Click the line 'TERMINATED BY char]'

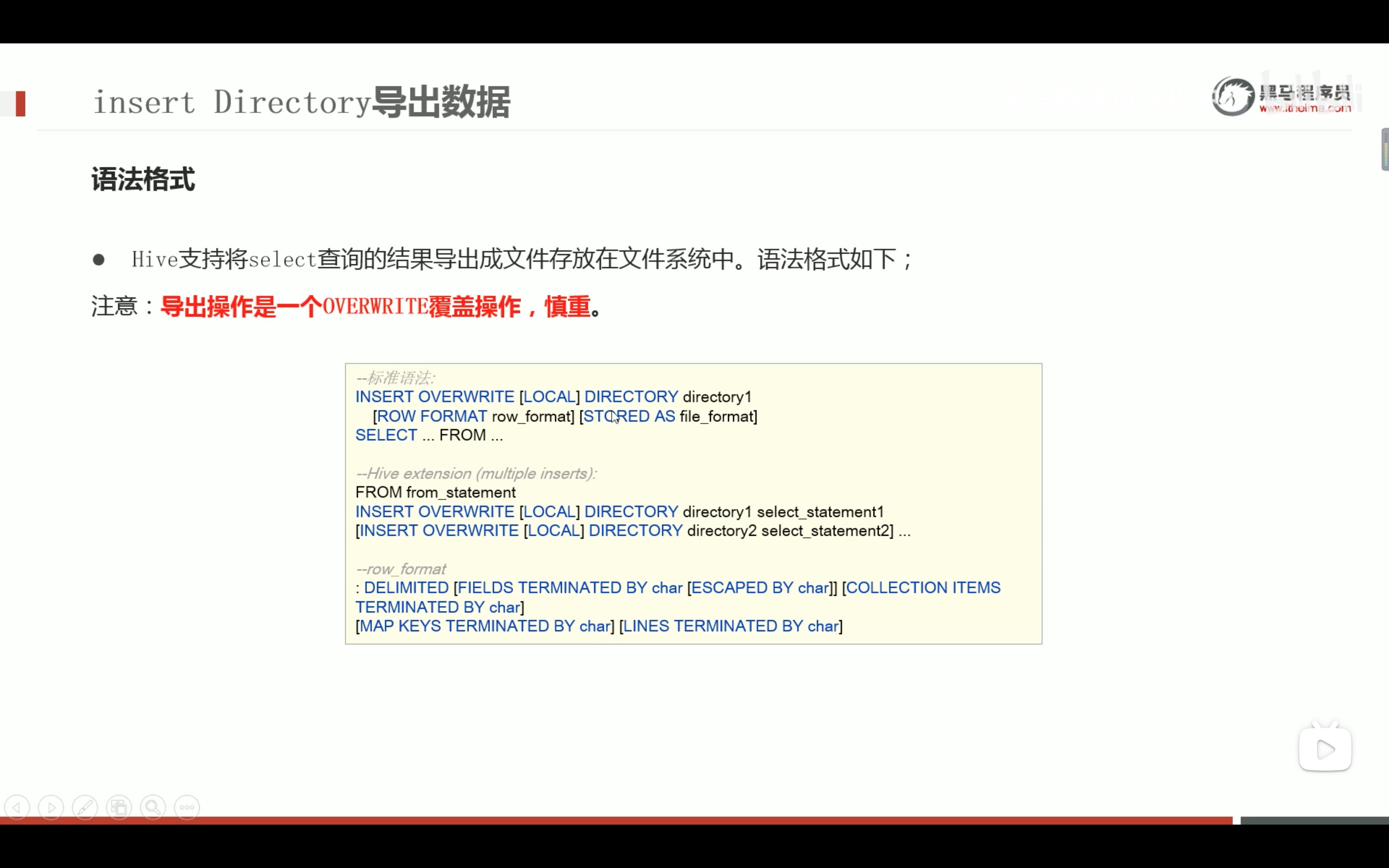click(440, 607)
